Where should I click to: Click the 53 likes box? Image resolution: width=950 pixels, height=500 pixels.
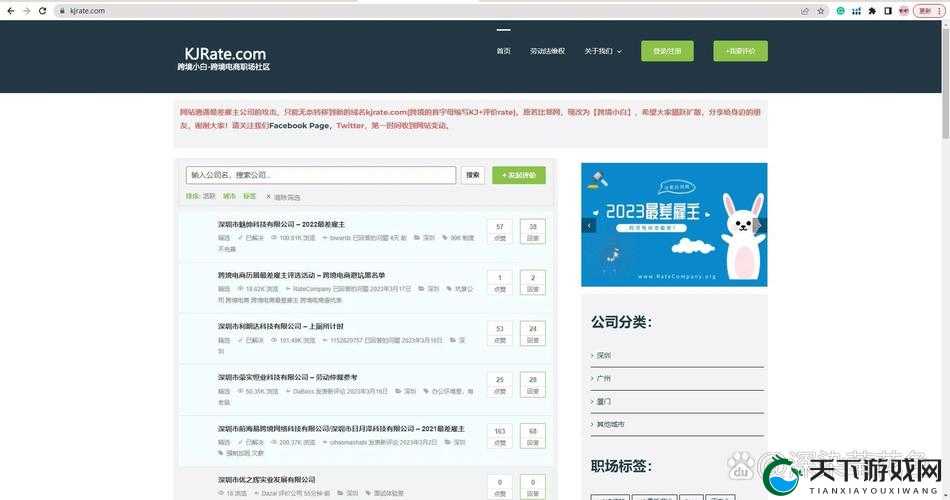pyautogui.click(x=500, y=333)
